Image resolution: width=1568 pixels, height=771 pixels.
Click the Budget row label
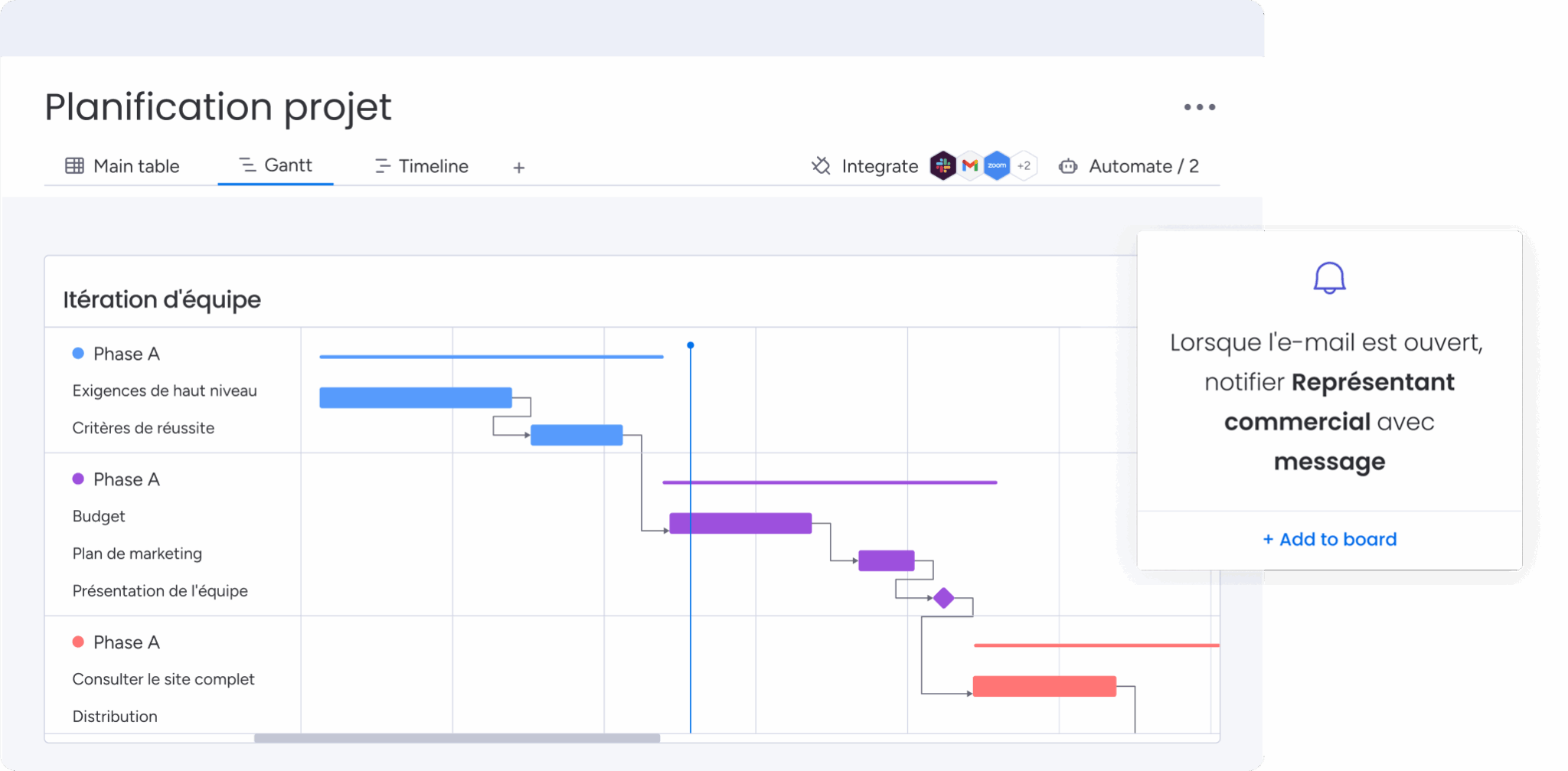point(99,516)
